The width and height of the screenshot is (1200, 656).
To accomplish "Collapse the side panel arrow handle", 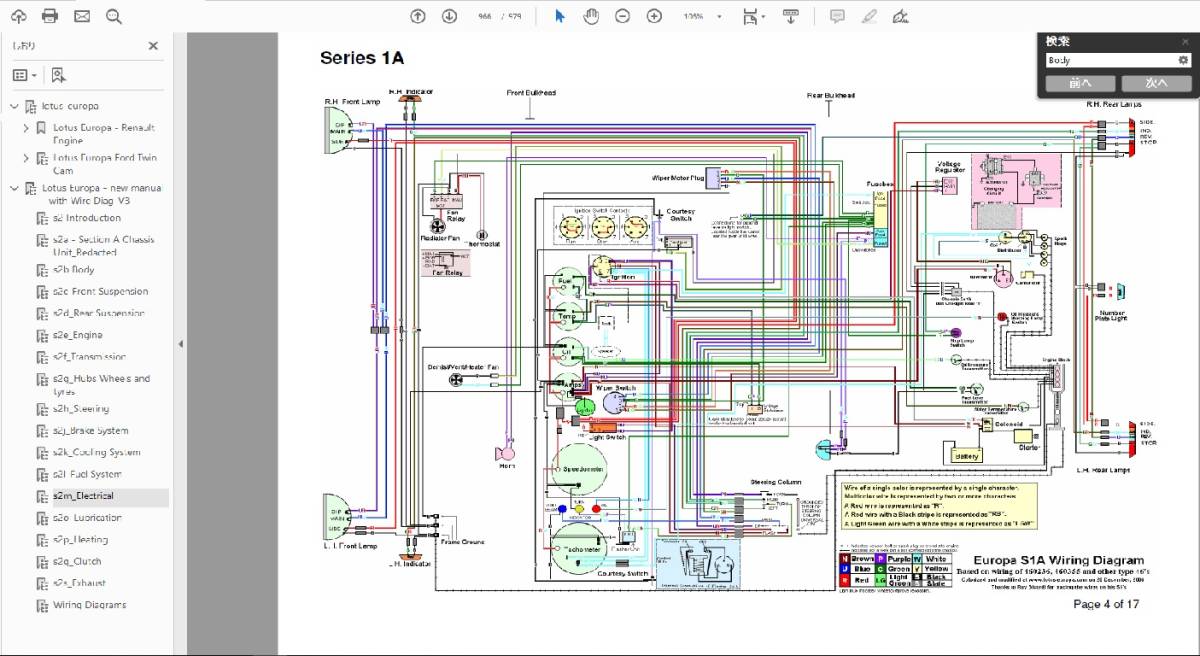I will click(x=180, y=344).
